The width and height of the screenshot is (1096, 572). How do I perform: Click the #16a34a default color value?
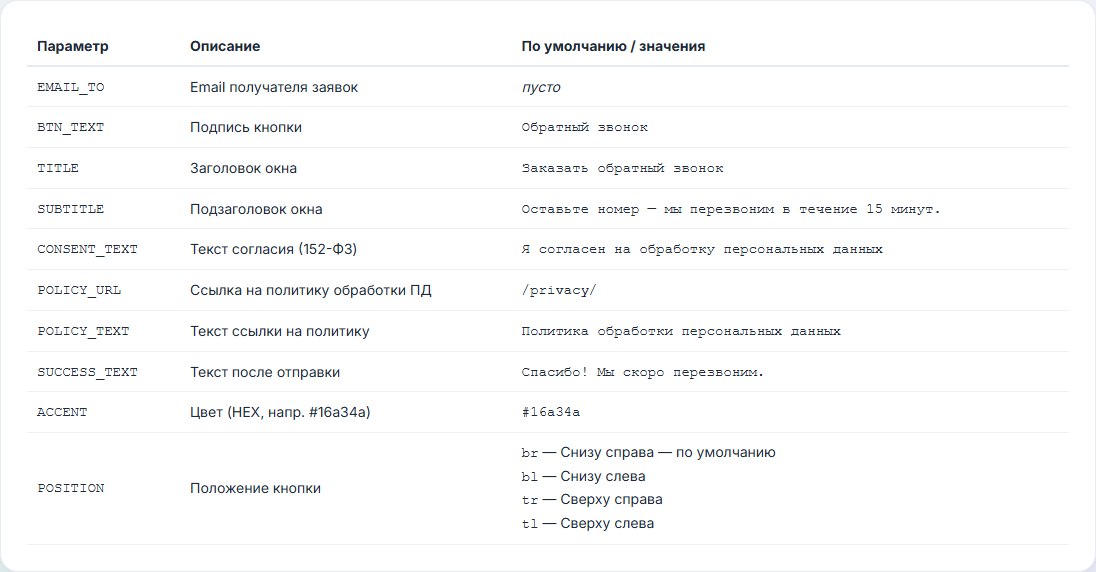[551, 413]
